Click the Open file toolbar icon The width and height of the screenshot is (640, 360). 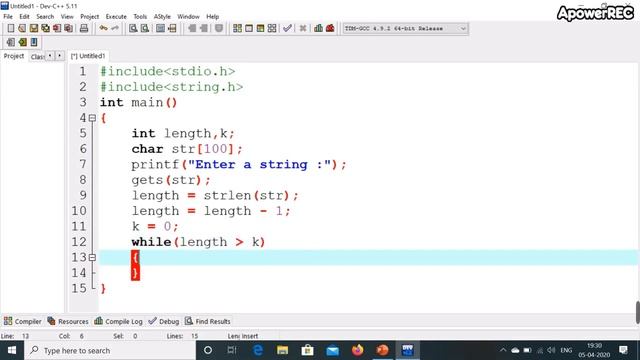pyautogui.click(x=22, y=28)
